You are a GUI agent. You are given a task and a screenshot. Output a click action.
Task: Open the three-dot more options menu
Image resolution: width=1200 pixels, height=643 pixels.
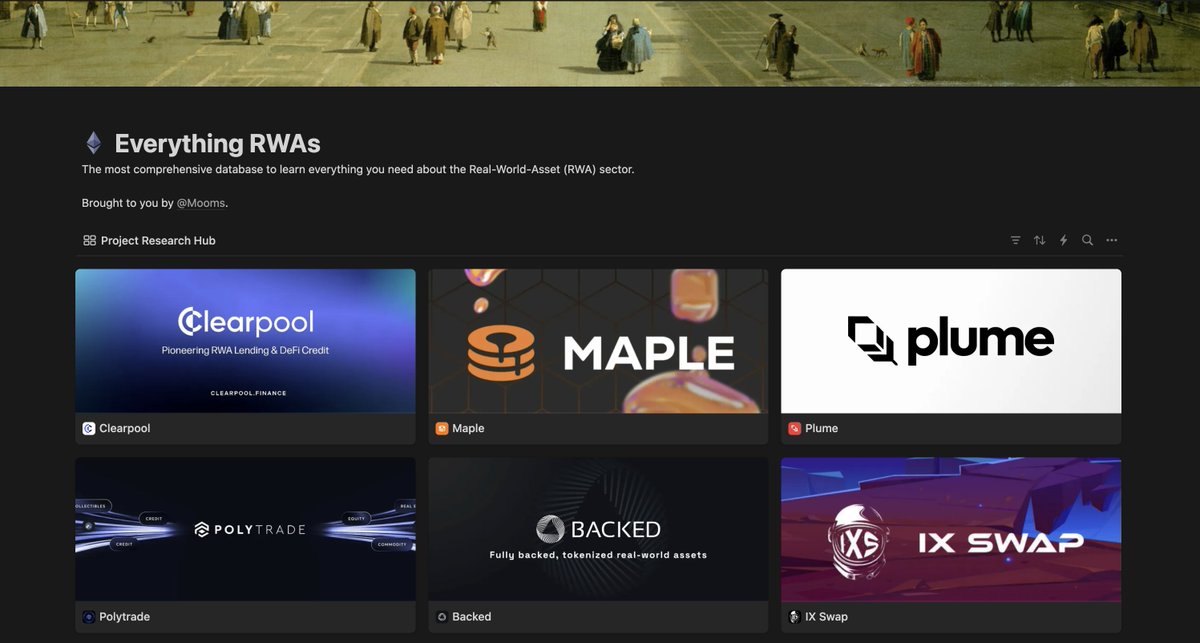pos(1111,240)
